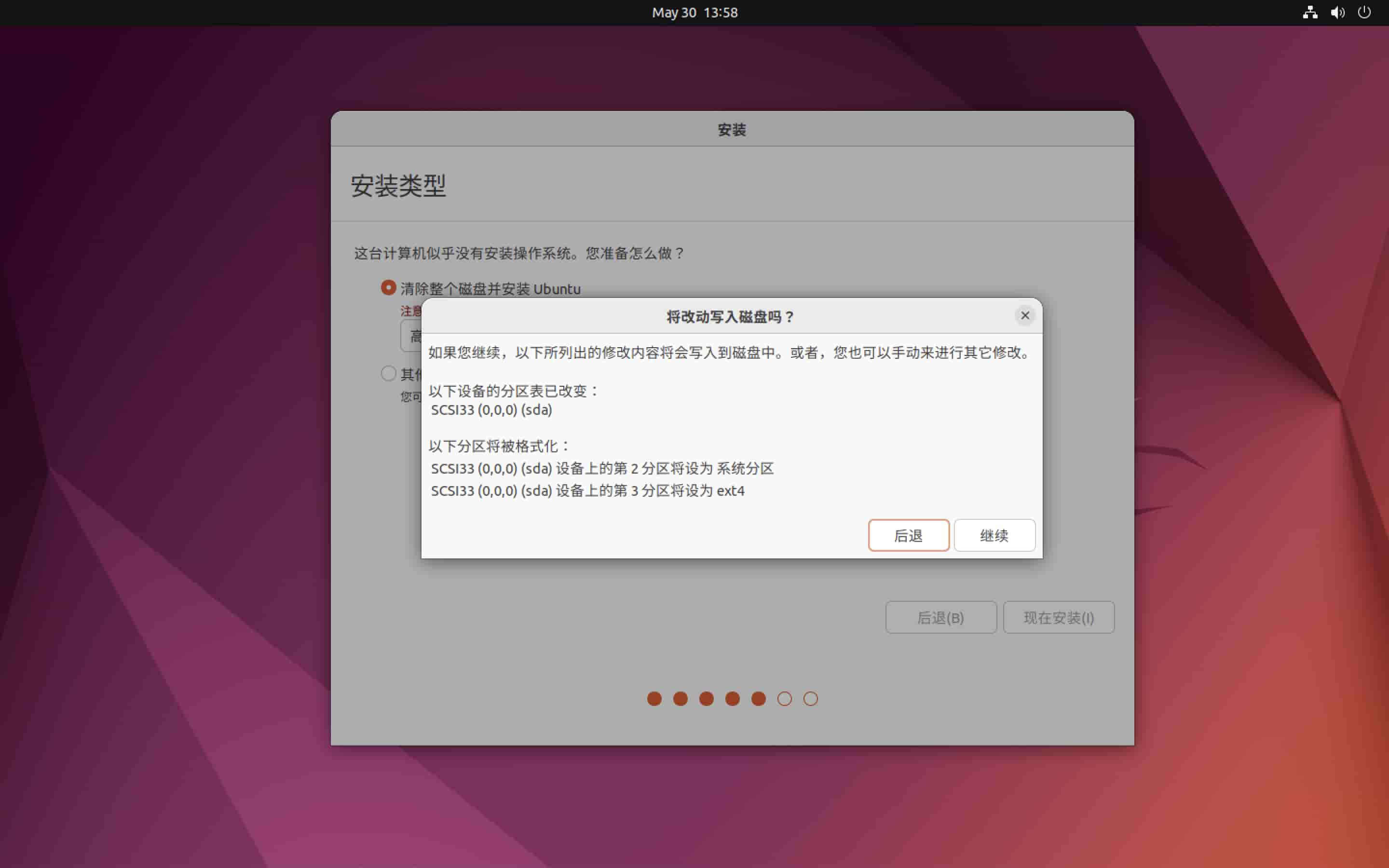
Task: Click the fifth filled progress dot
Action: (758, 699)
